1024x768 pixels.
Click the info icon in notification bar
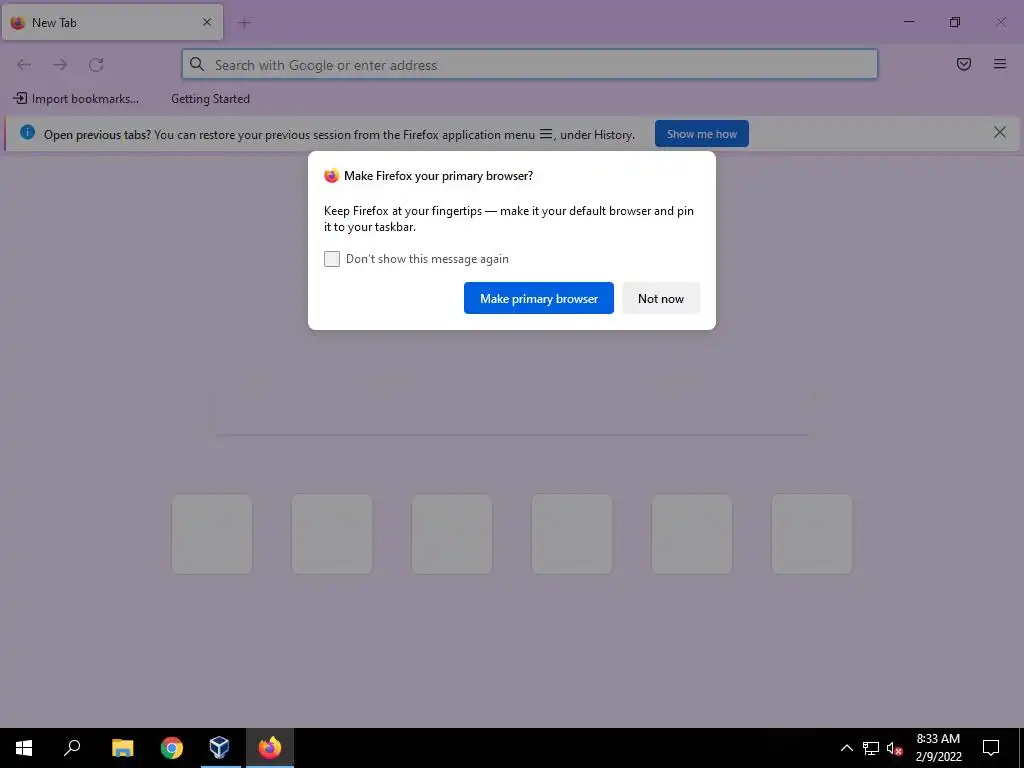point(27,132)
